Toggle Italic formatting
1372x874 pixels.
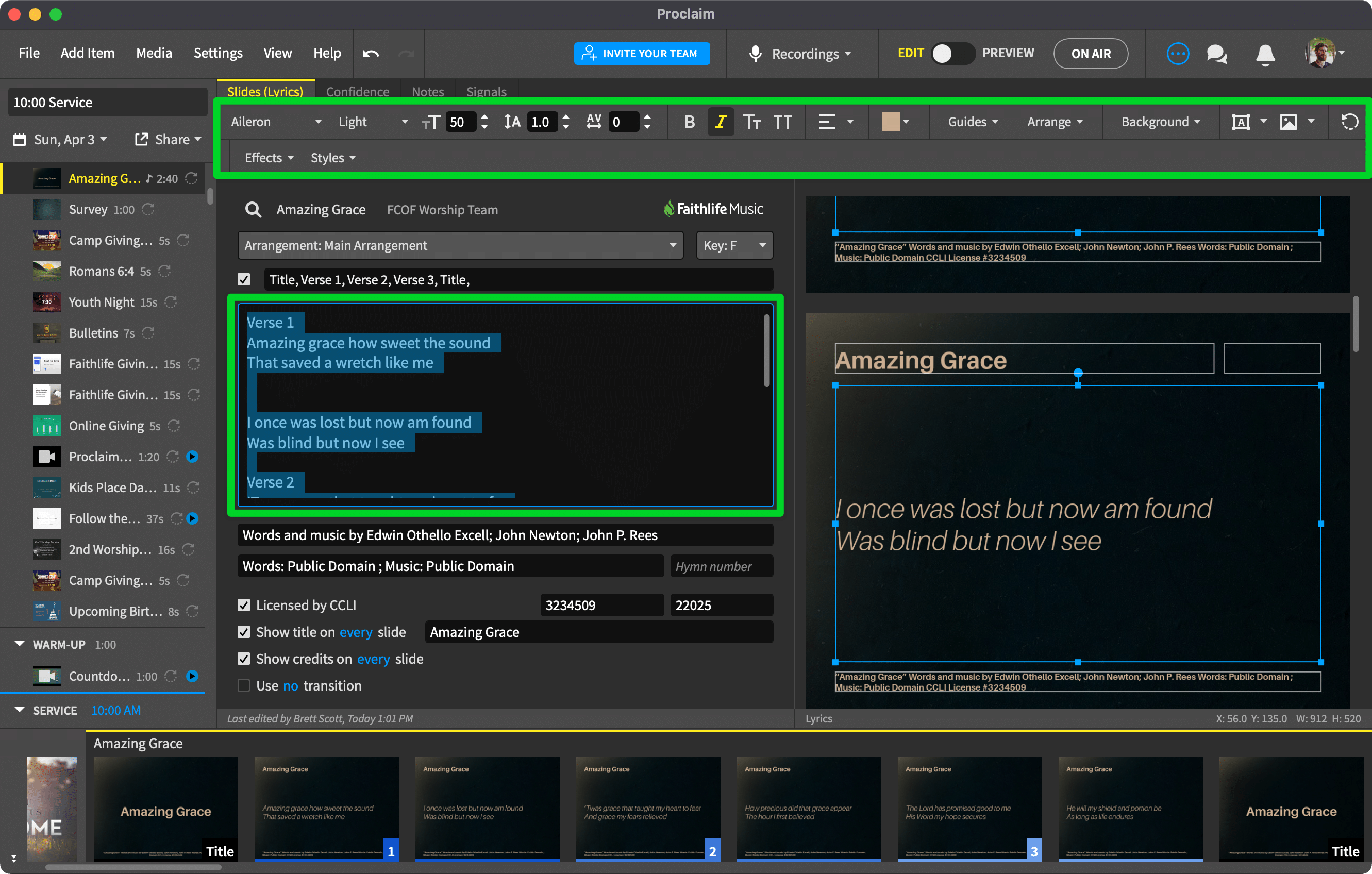coord(720,122)
